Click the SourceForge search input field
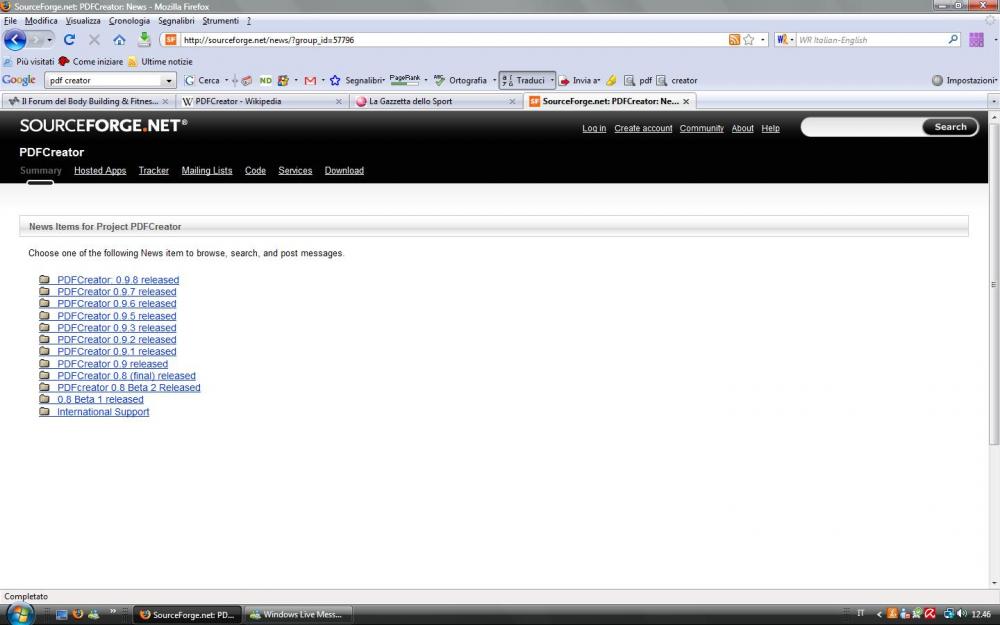The width and height of the screenshot is (1000, 625). pos(862,127)
